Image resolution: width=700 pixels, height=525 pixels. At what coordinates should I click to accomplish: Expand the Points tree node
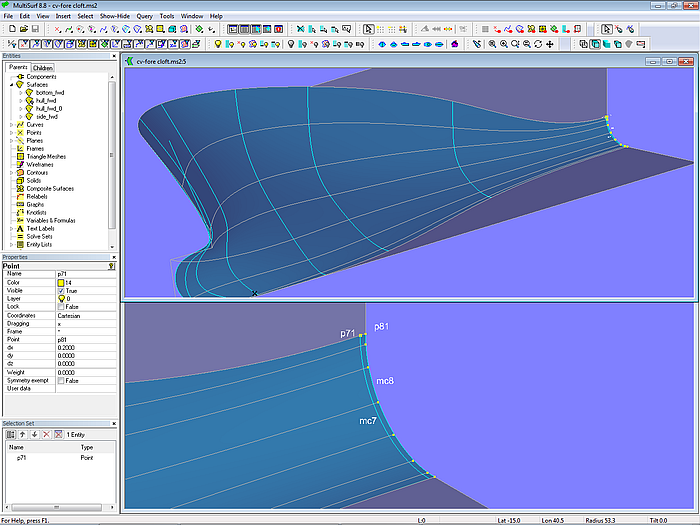tap(11, 132)
